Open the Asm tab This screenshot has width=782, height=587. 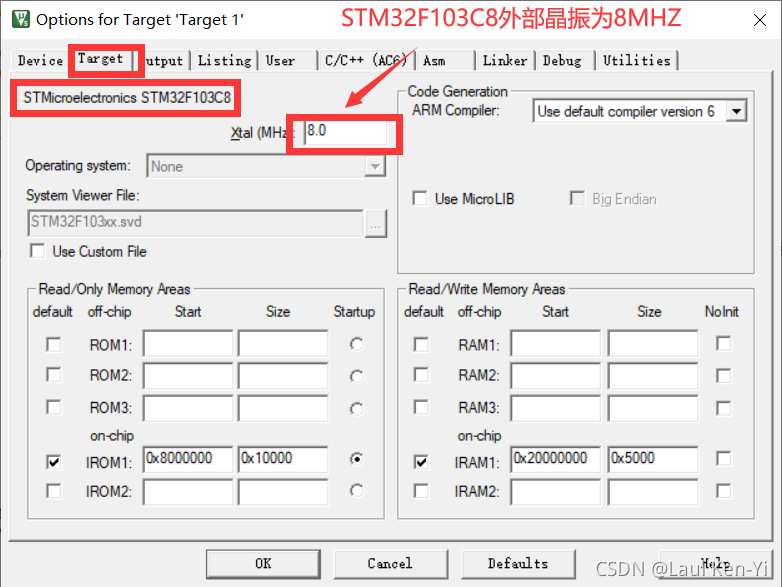coord(434,60)
